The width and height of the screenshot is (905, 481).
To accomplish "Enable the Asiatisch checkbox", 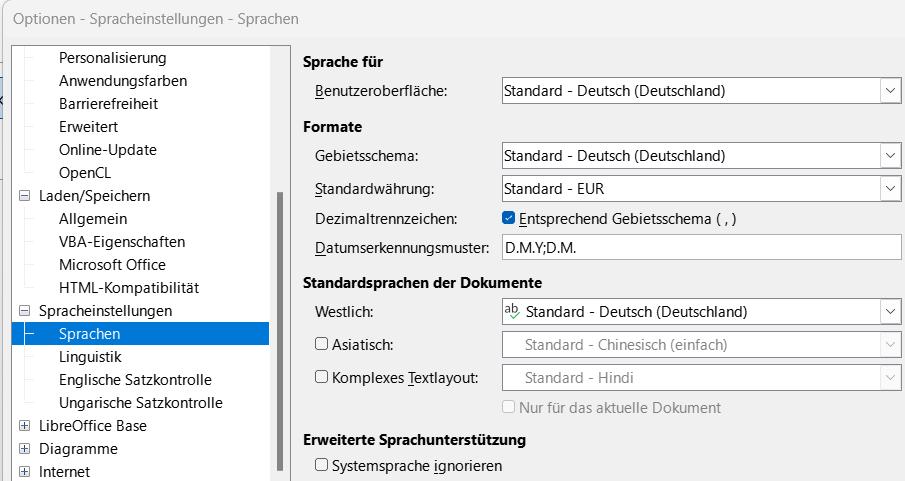I will tap(322, 344).
